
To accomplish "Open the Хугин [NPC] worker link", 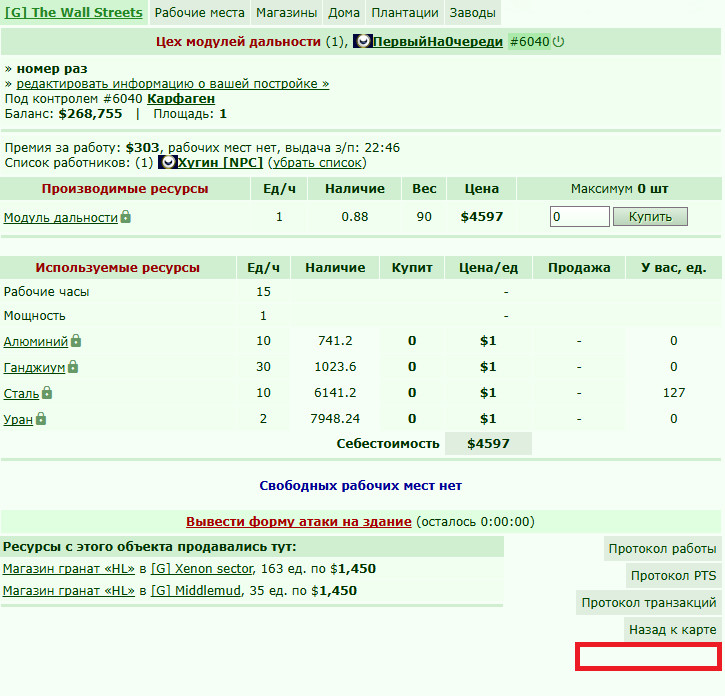I will (220, 162).
